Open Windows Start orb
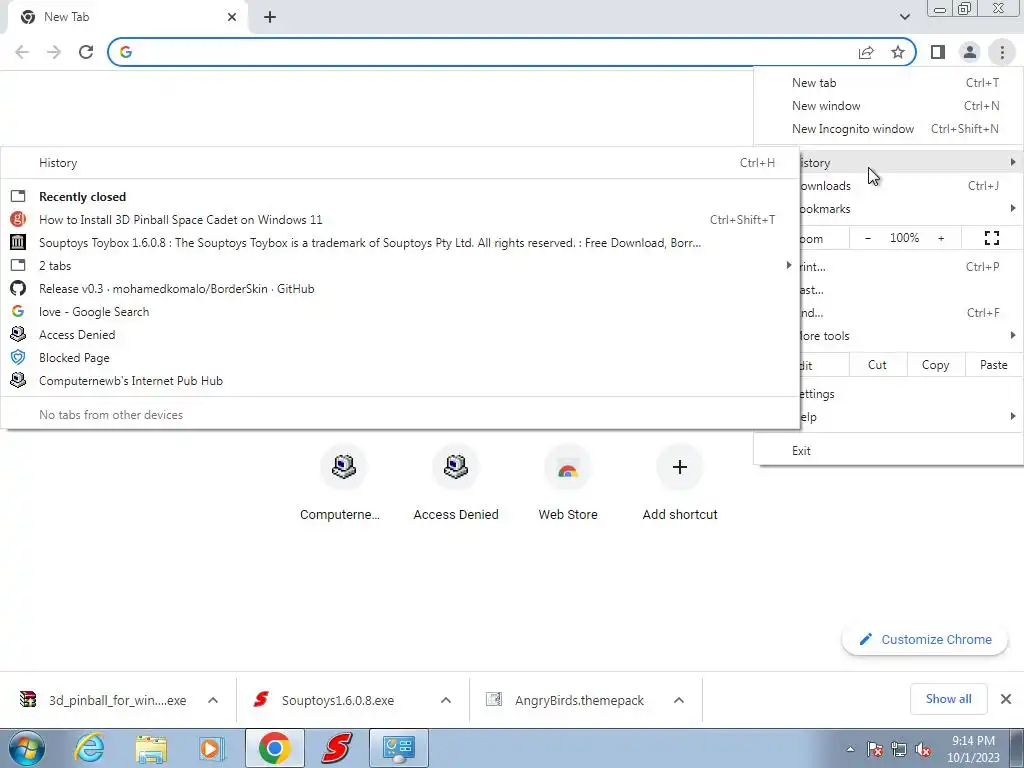 pos(27,748)
